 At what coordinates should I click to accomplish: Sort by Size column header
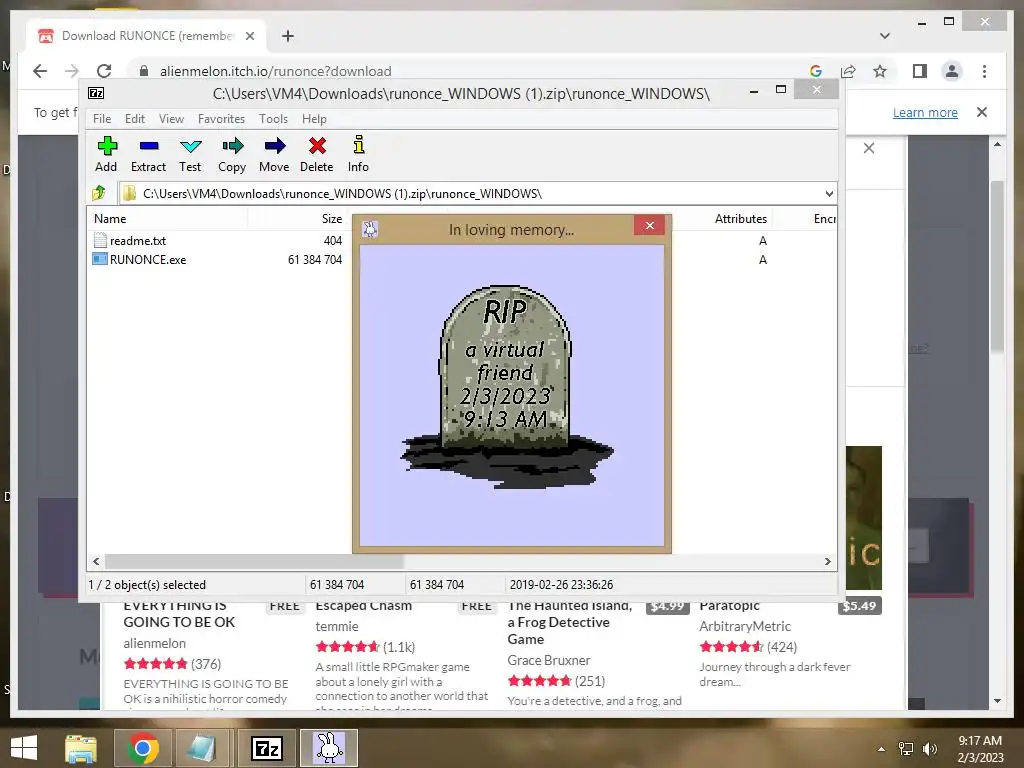[297, 219]
